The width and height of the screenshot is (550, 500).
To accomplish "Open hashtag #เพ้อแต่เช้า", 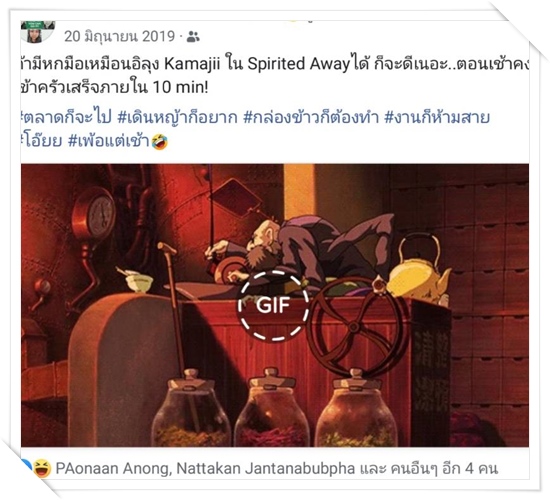I will 109,141.
